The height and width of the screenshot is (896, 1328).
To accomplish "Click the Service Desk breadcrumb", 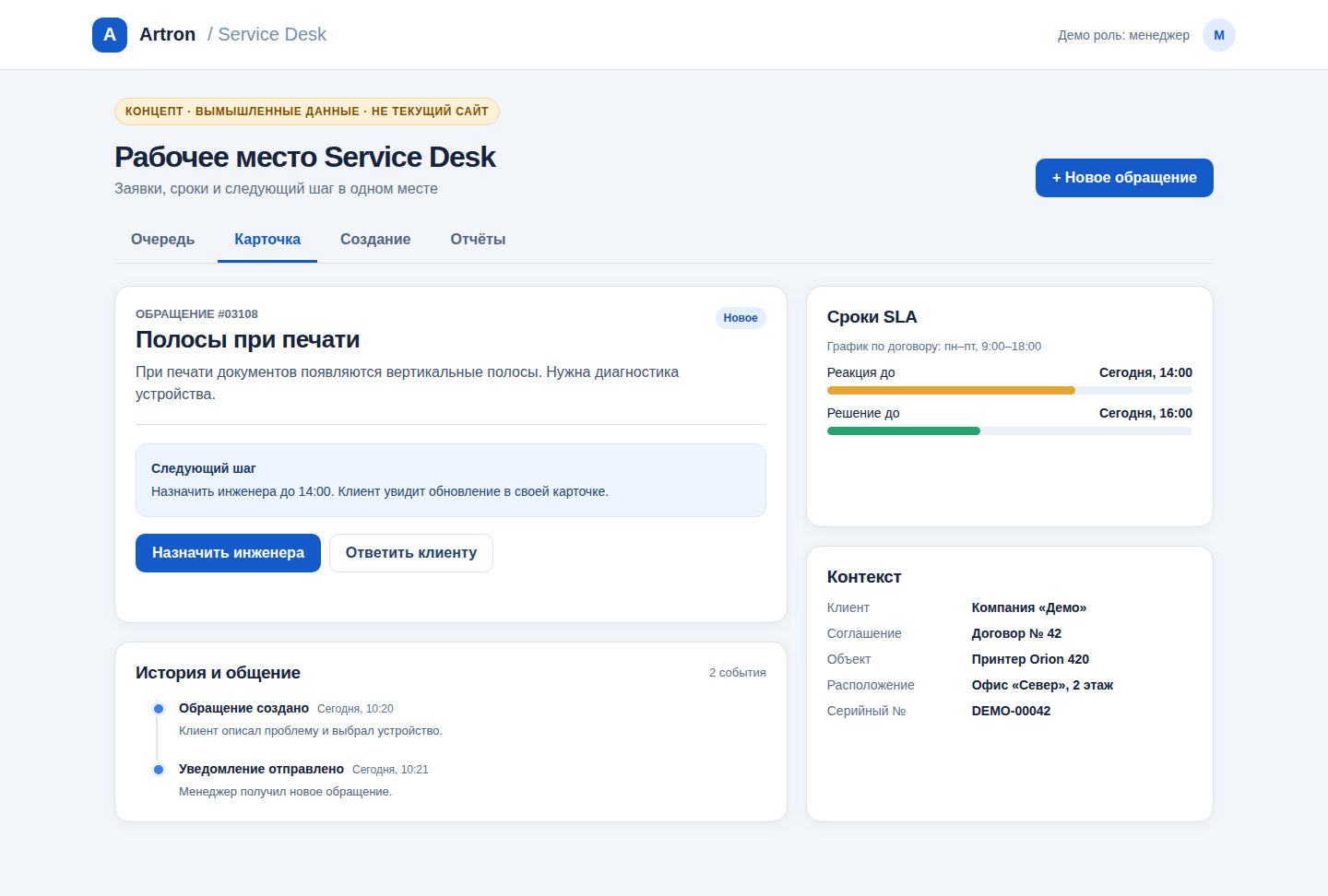I will (267, 35).
